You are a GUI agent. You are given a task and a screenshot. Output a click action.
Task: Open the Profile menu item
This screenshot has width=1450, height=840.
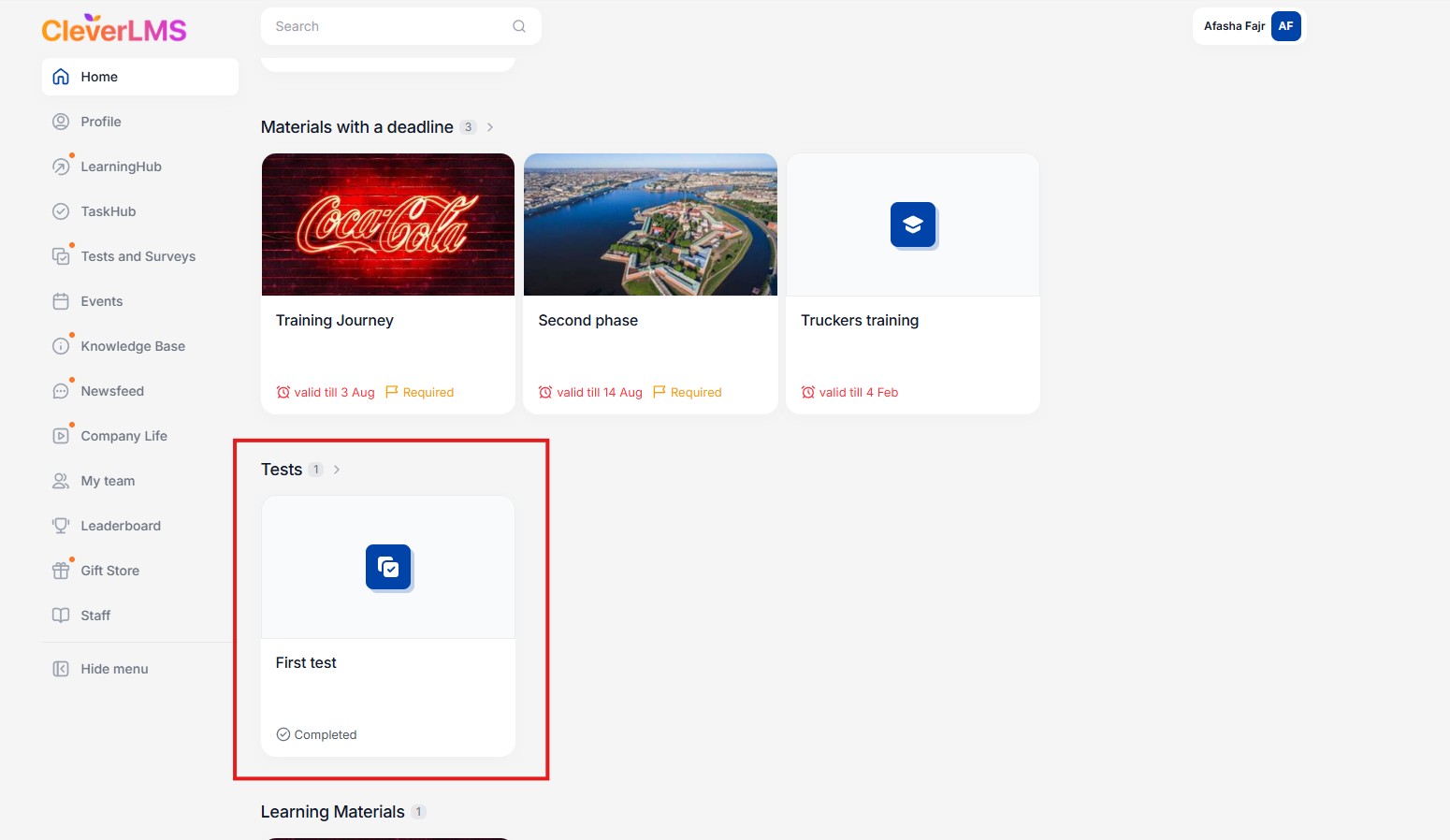[x=140, y=122]
